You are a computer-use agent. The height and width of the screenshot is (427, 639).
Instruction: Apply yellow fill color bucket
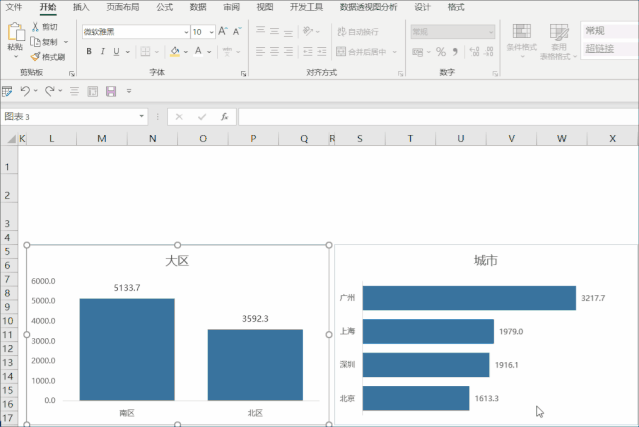pos(175,51)
